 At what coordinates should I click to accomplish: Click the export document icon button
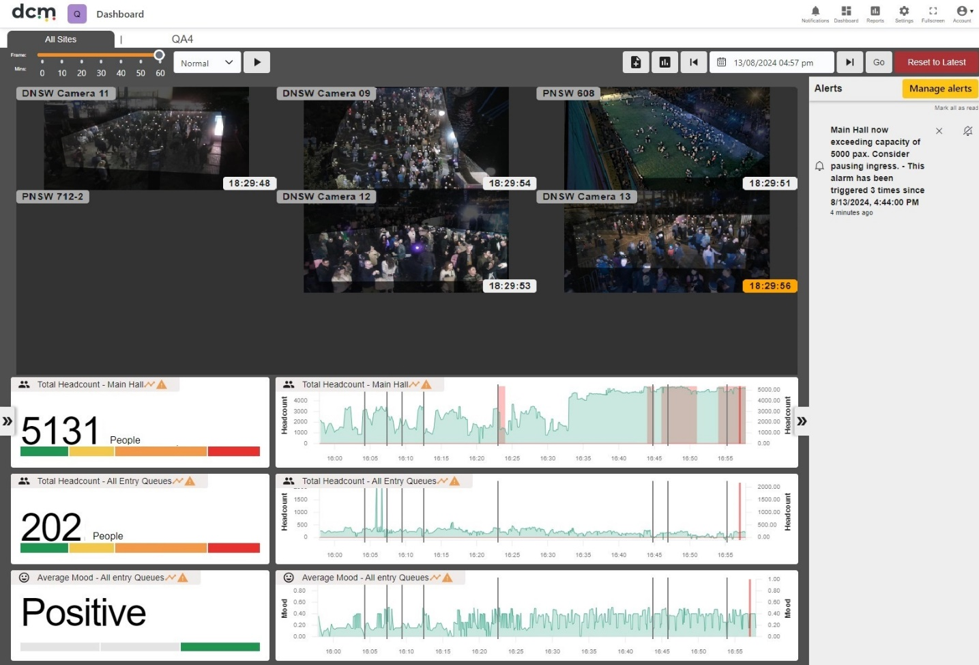pyautogui.click(x=636, y=62)
